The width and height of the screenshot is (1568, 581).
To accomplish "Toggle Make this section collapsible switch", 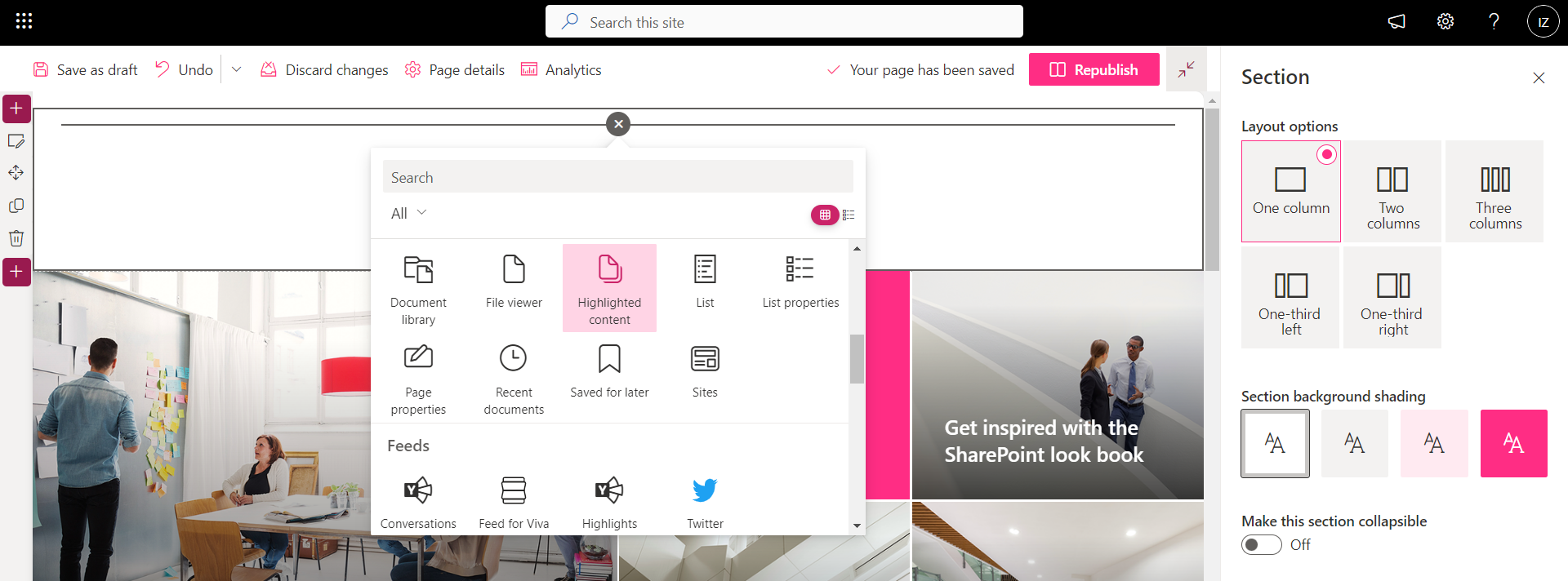I will coord(1261,544).
